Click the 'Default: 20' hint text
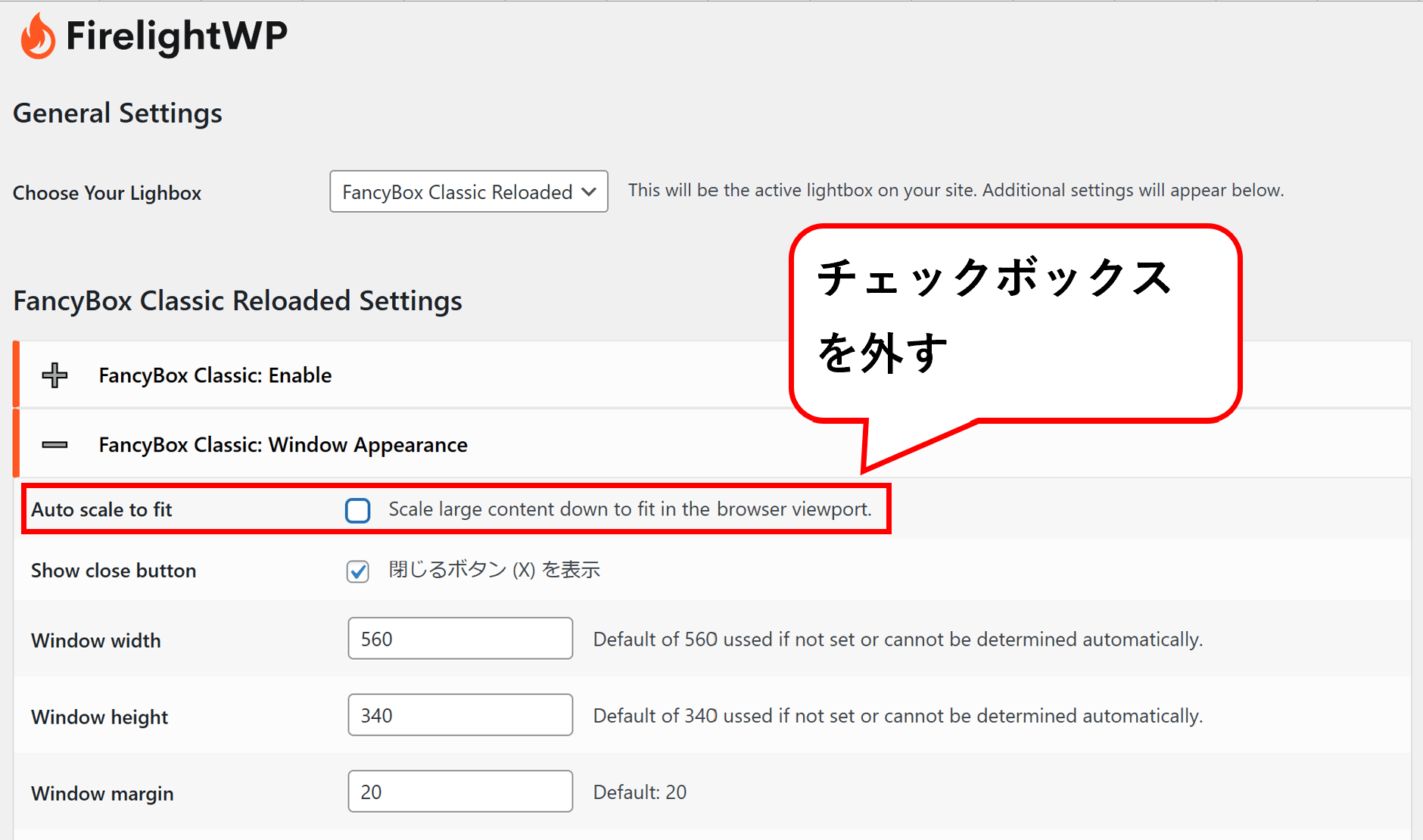 [x=640, y=792]
